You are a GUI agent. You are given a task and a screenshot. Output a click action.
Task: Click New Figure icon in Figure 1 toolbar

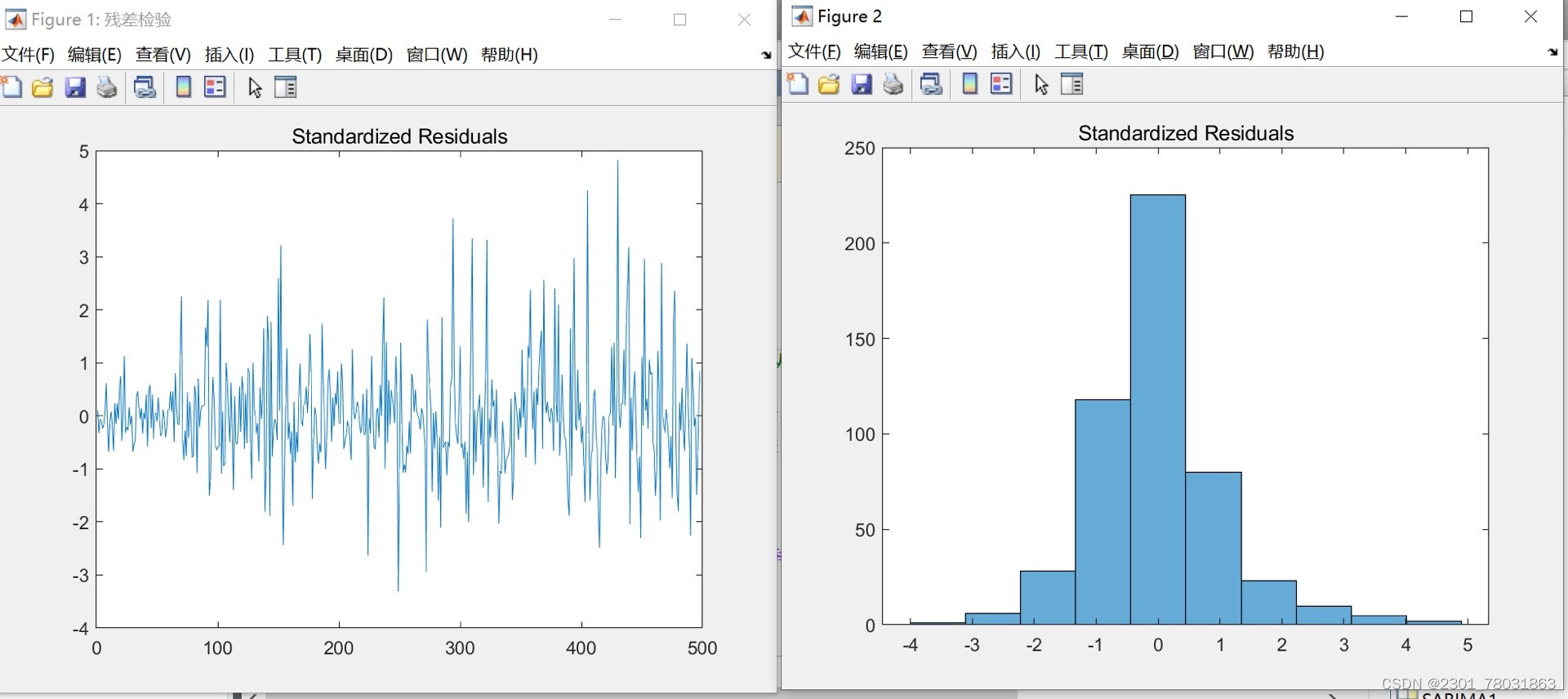point(11,87)
